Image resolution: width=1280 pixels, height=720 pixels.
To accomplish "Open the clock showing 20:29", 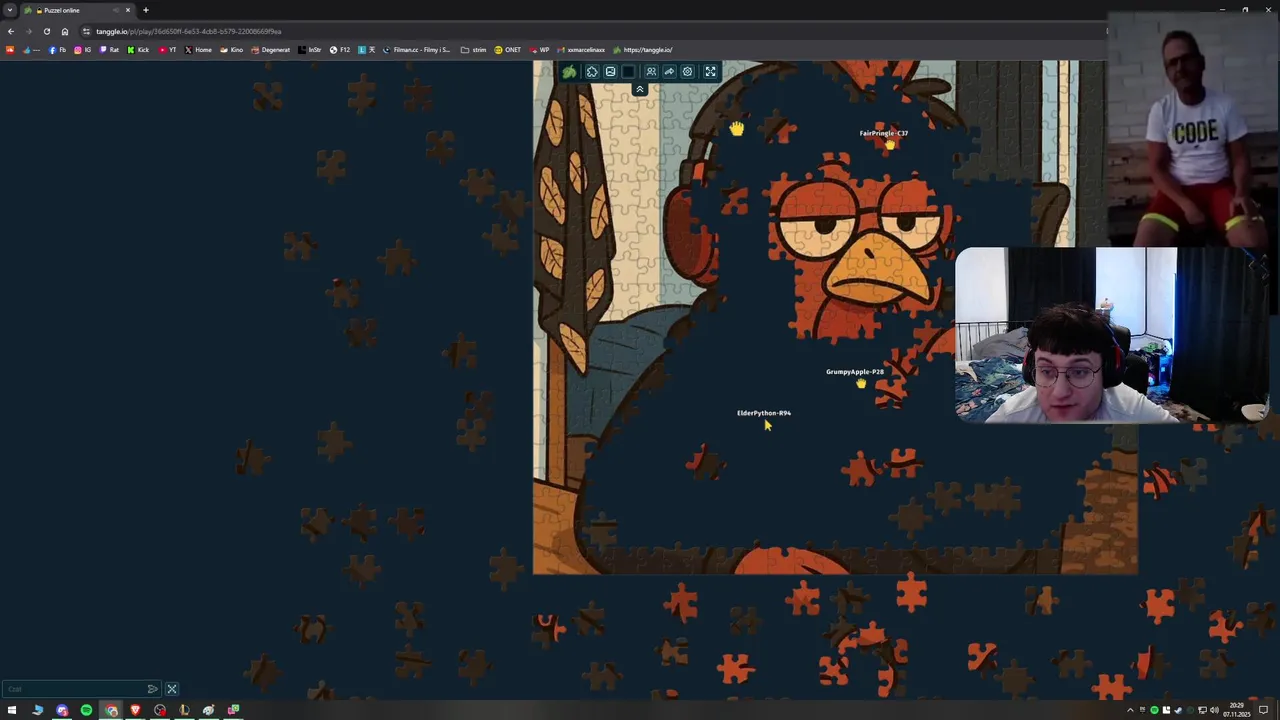I will pos(1237,710).
